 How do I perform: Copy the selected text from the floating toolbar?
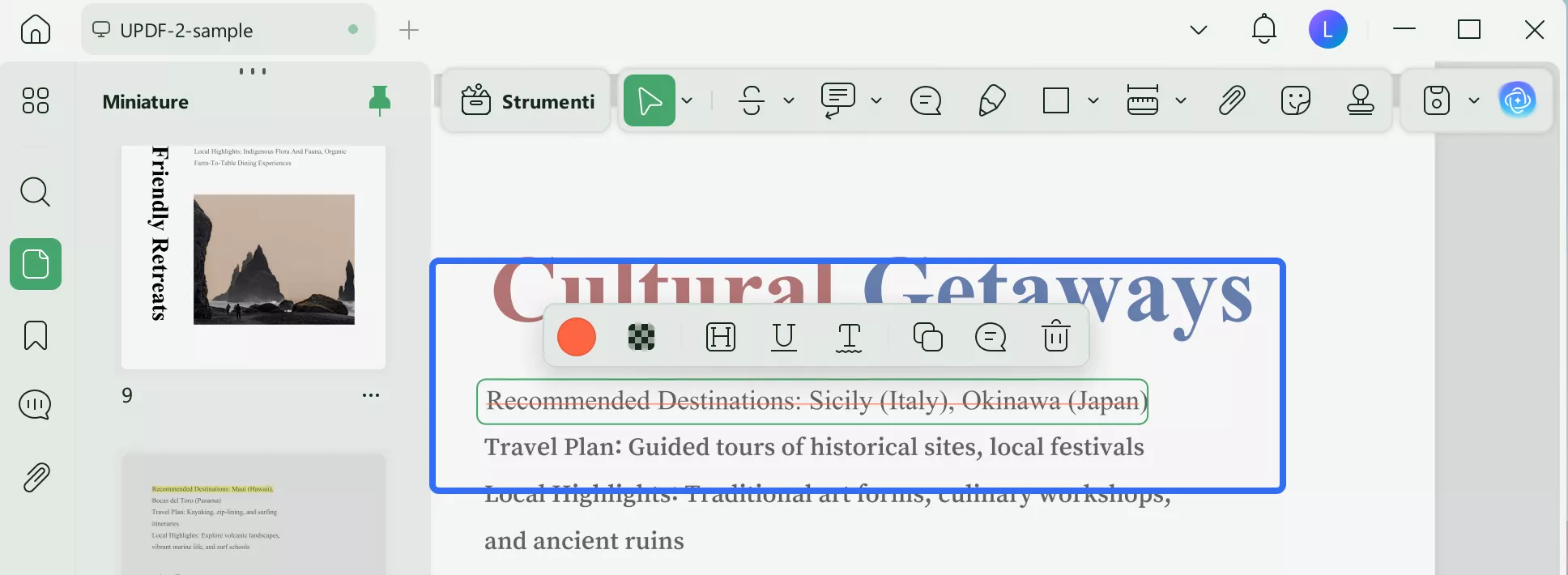tap(928, 336)
